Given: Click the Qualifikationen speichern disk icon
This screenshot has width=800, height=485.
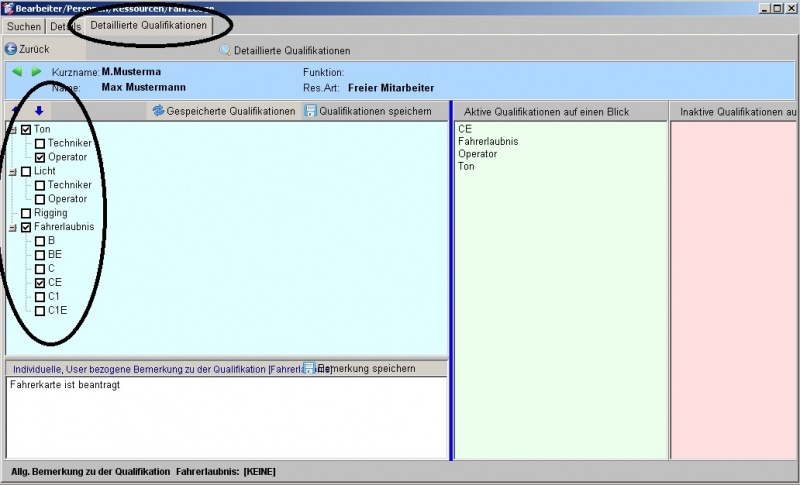Looking at the screenshot, I should [x=310, y=111].
